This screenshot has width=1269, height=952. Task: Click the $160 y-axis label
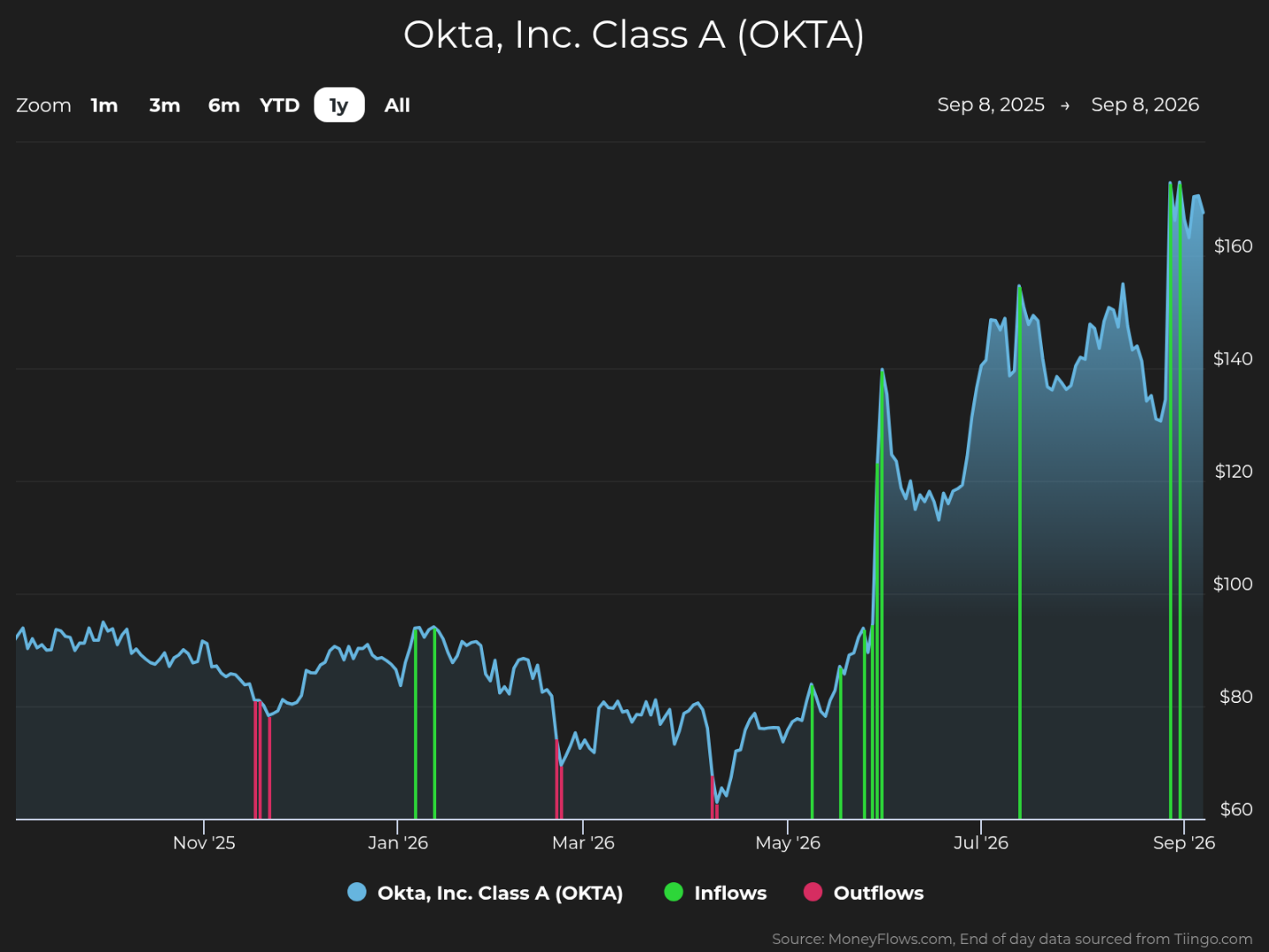[x=1233, y=246]
